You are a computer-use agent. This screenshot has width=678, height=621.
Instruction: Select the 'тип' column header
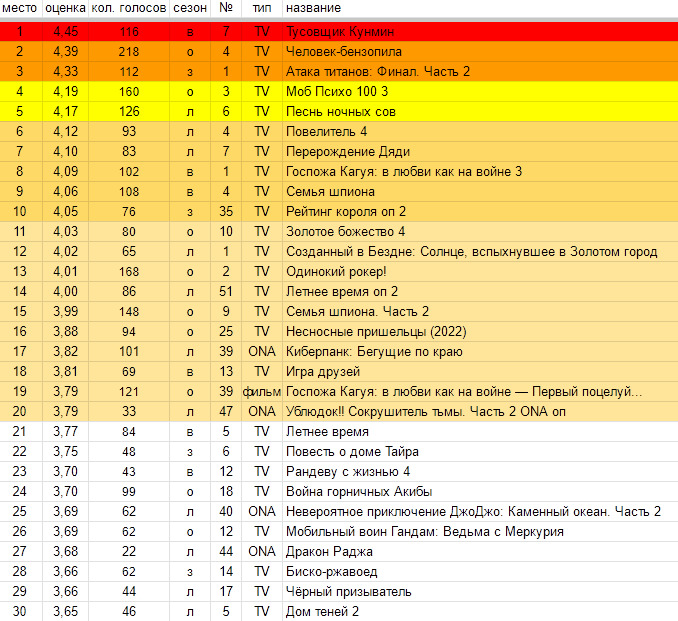click(262, 8)
